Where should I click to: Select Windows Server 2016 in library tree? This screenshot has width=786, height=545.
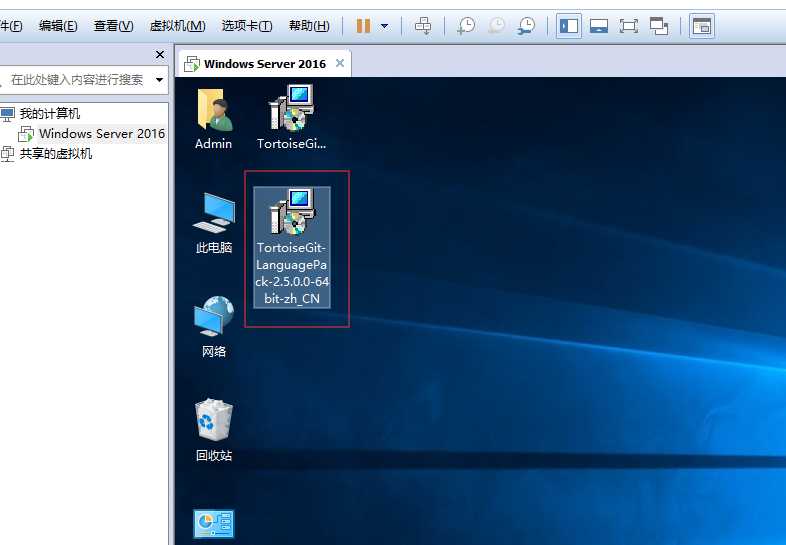click(102, 133)
